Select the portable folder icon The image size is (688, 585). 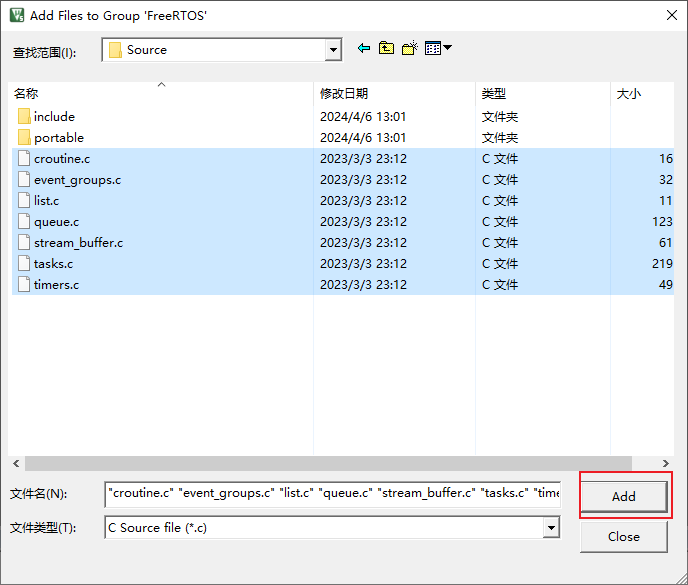point(24,138)
